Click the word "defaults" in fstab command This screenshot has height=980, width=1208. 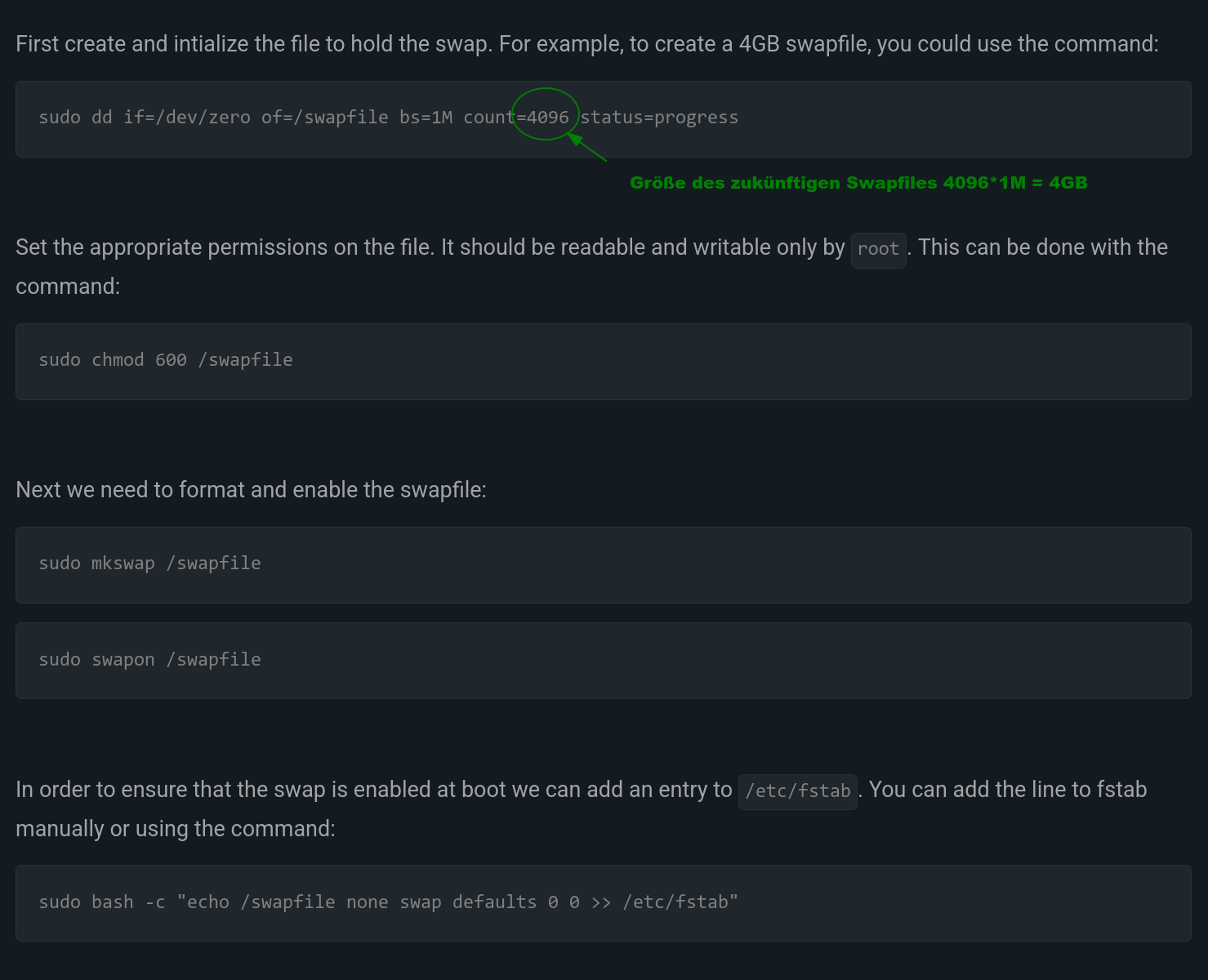[x=494, y=902]
